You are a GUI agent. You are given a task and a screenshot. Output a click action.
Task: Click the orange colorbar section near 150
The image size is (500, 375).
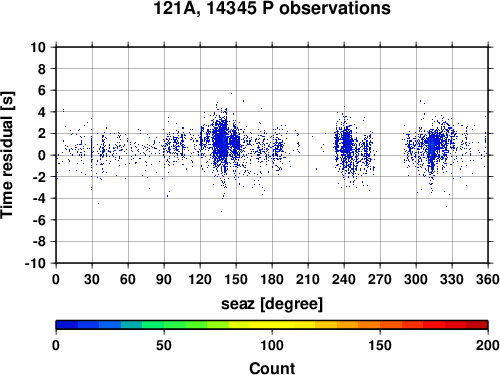point(380,325)
